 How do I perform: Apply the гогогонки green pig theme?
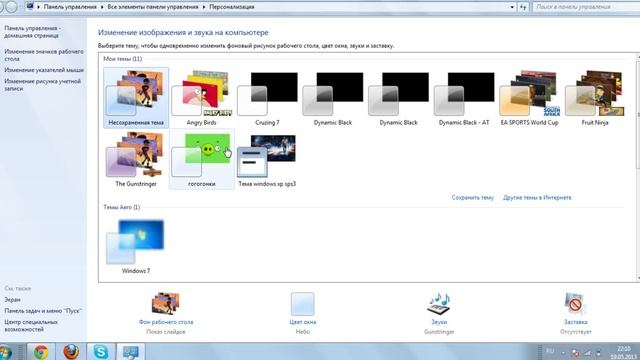(202, 159)
